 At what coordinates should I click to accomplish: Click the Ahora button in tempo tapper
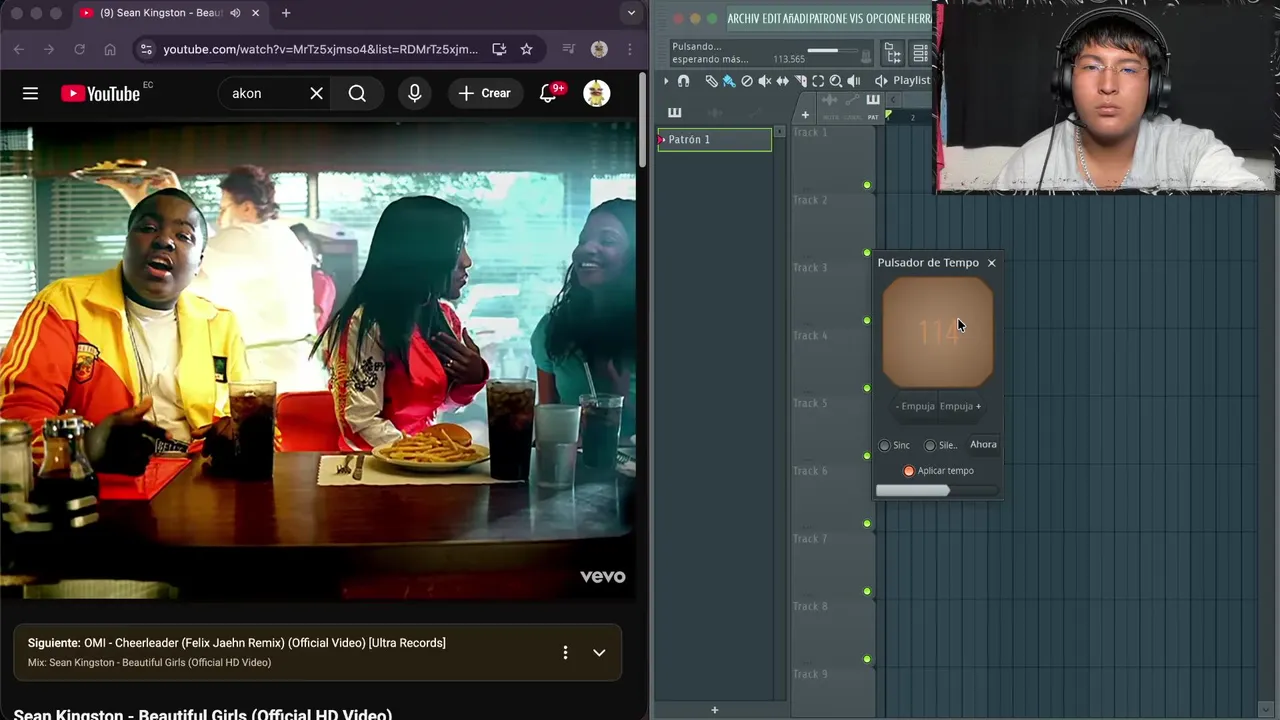(983, 445)
